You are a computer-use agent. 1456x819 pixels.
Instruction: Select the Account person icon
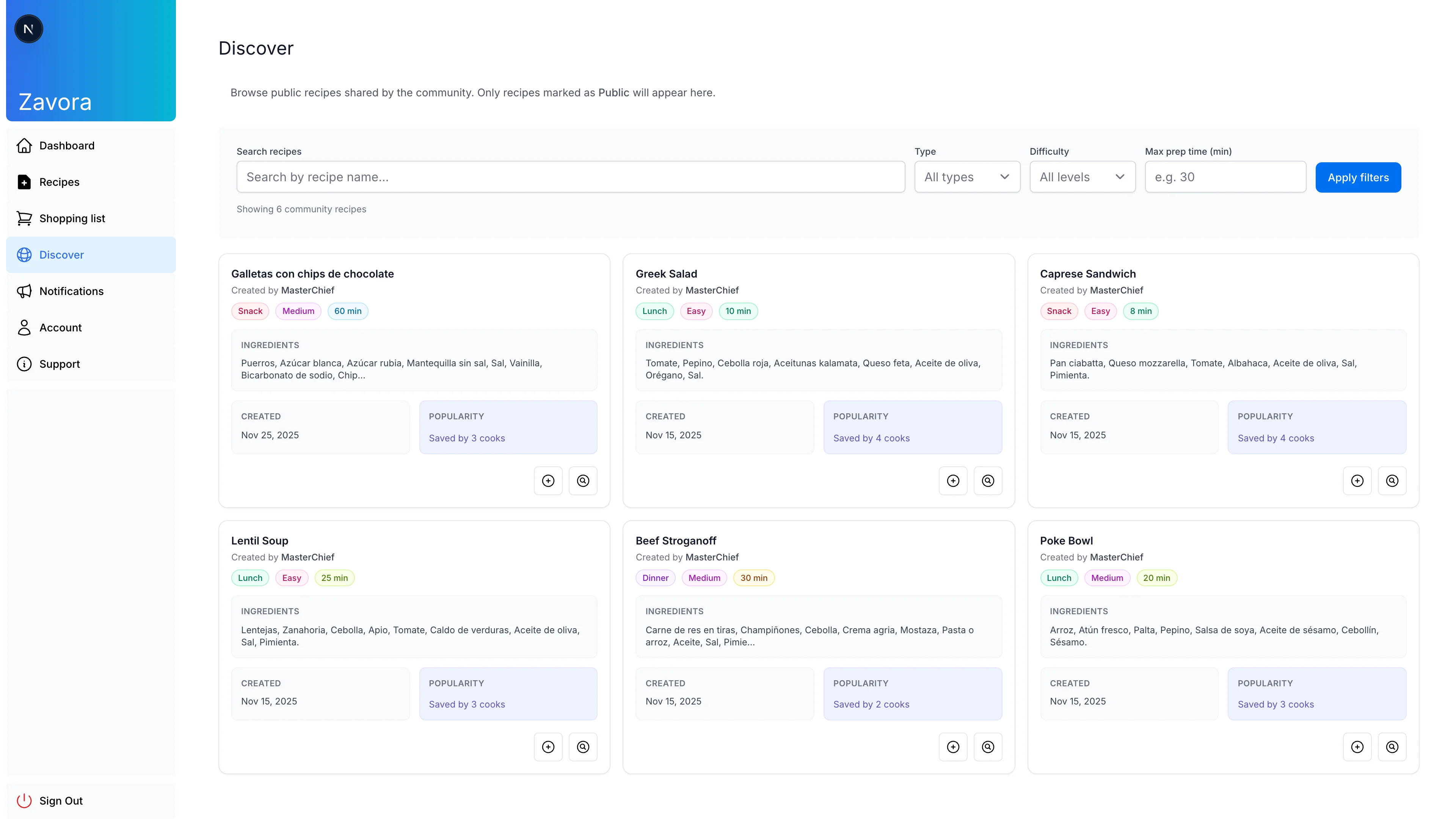click(x=24, y=327)
